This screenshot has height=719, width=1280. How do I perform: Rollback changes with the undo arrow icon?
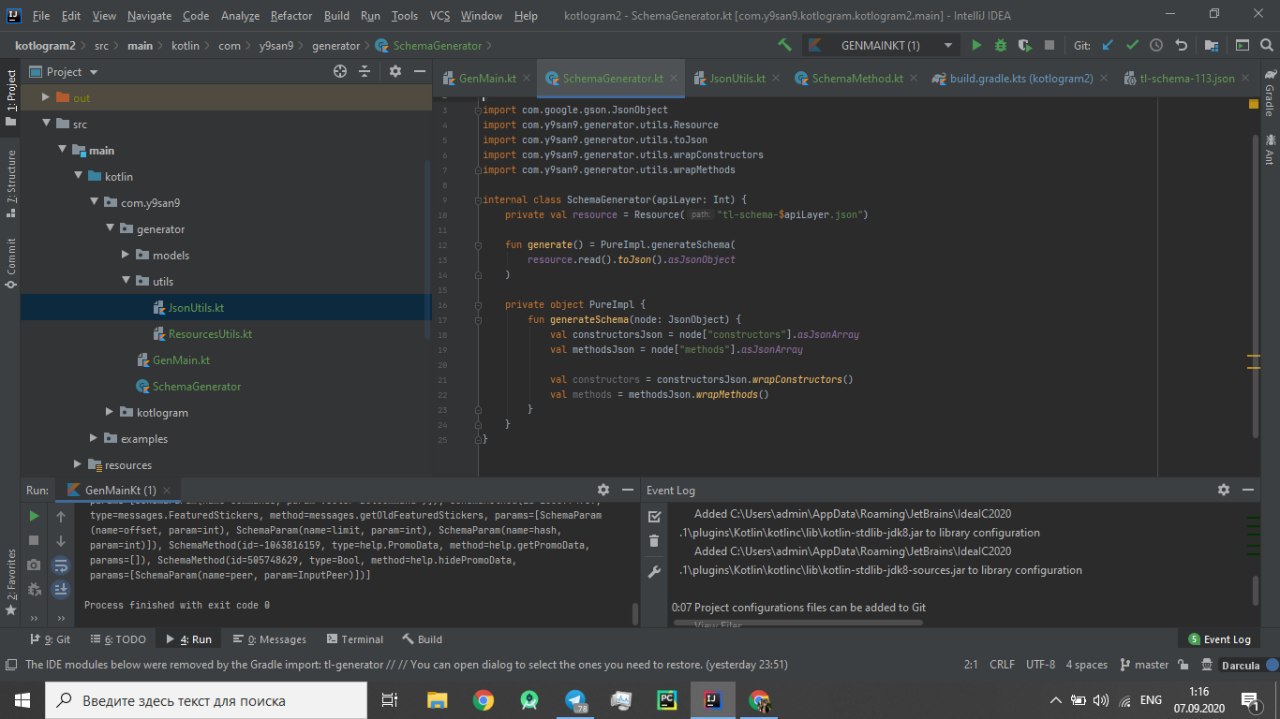click(x=1181, y=45)
